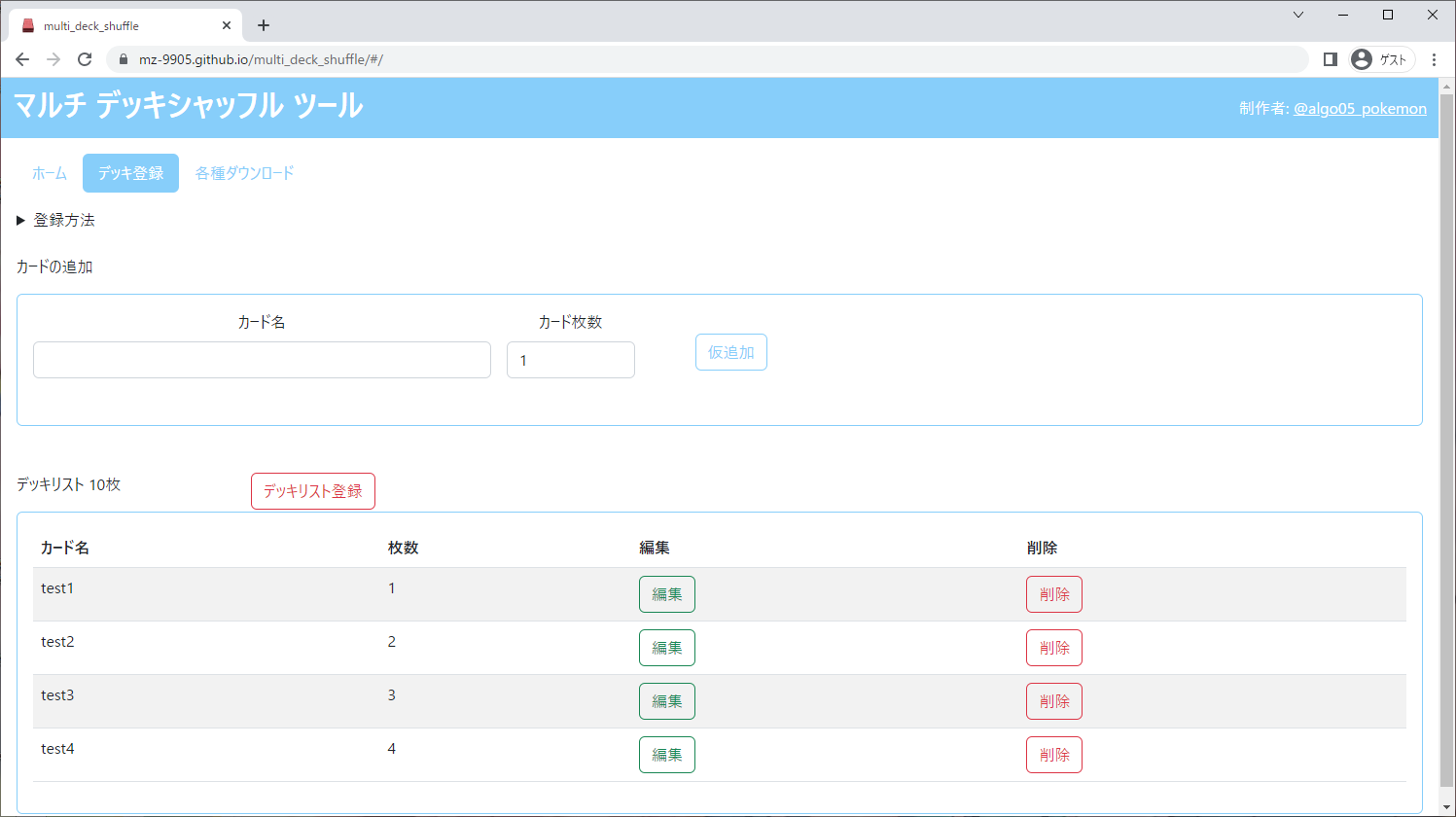Open the 各種ダウンロード tab
This screenshot has width=1456, height=817.
[x=243, y=172]
